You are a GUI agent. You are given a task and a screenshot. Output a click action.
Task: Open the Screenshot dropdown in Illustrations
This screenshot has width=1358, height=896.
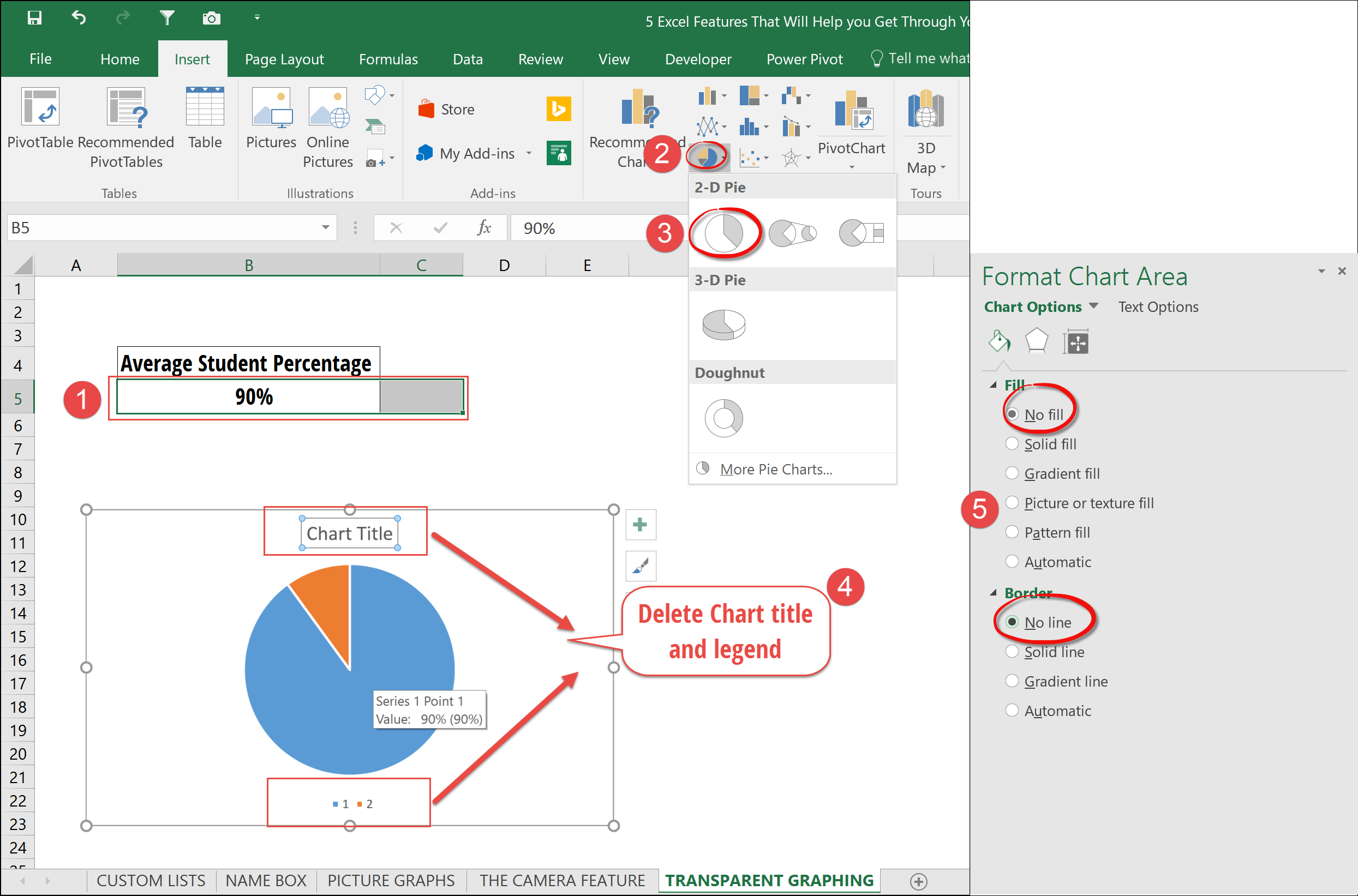(x=380, y=158)
